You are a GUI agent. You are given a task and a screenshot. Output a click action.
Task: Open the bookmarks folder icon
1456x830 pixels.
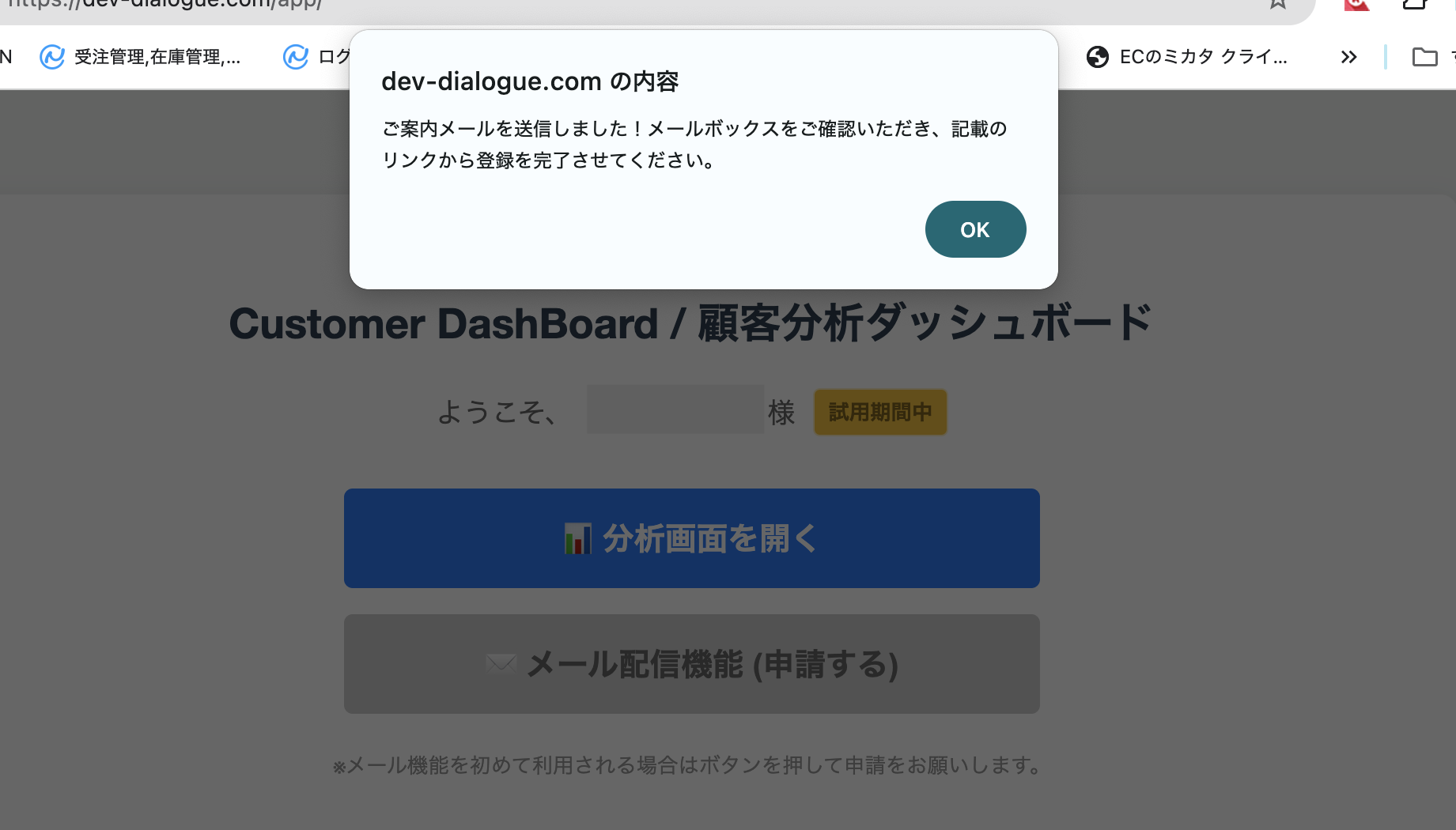point(1424,57)
